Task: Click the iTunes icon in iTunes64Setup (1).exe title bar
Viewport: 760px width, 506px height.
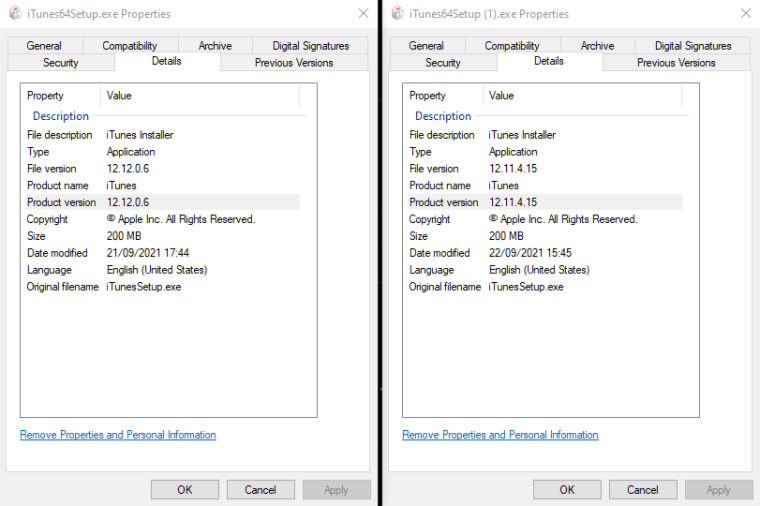Action: tap(397, 13)
